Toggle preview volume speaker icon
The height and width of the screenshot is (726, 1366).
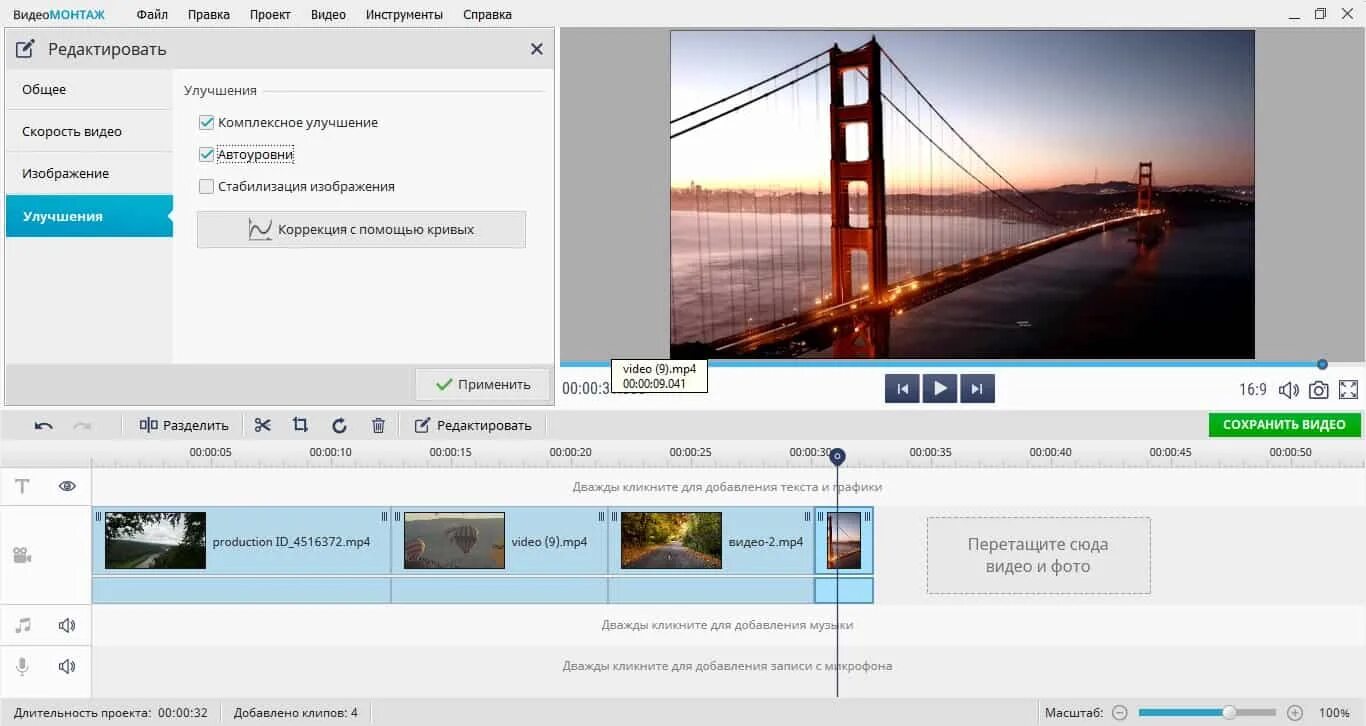pos(1289,390)
